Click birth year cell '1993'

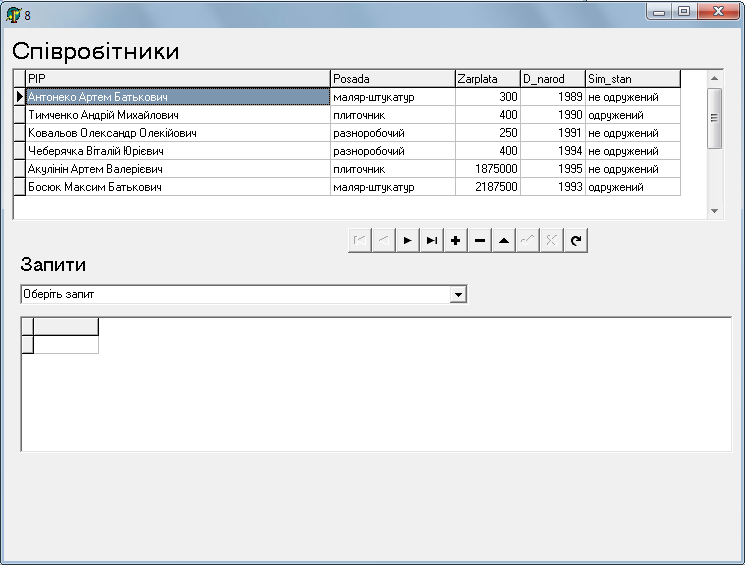pos(553,187)
